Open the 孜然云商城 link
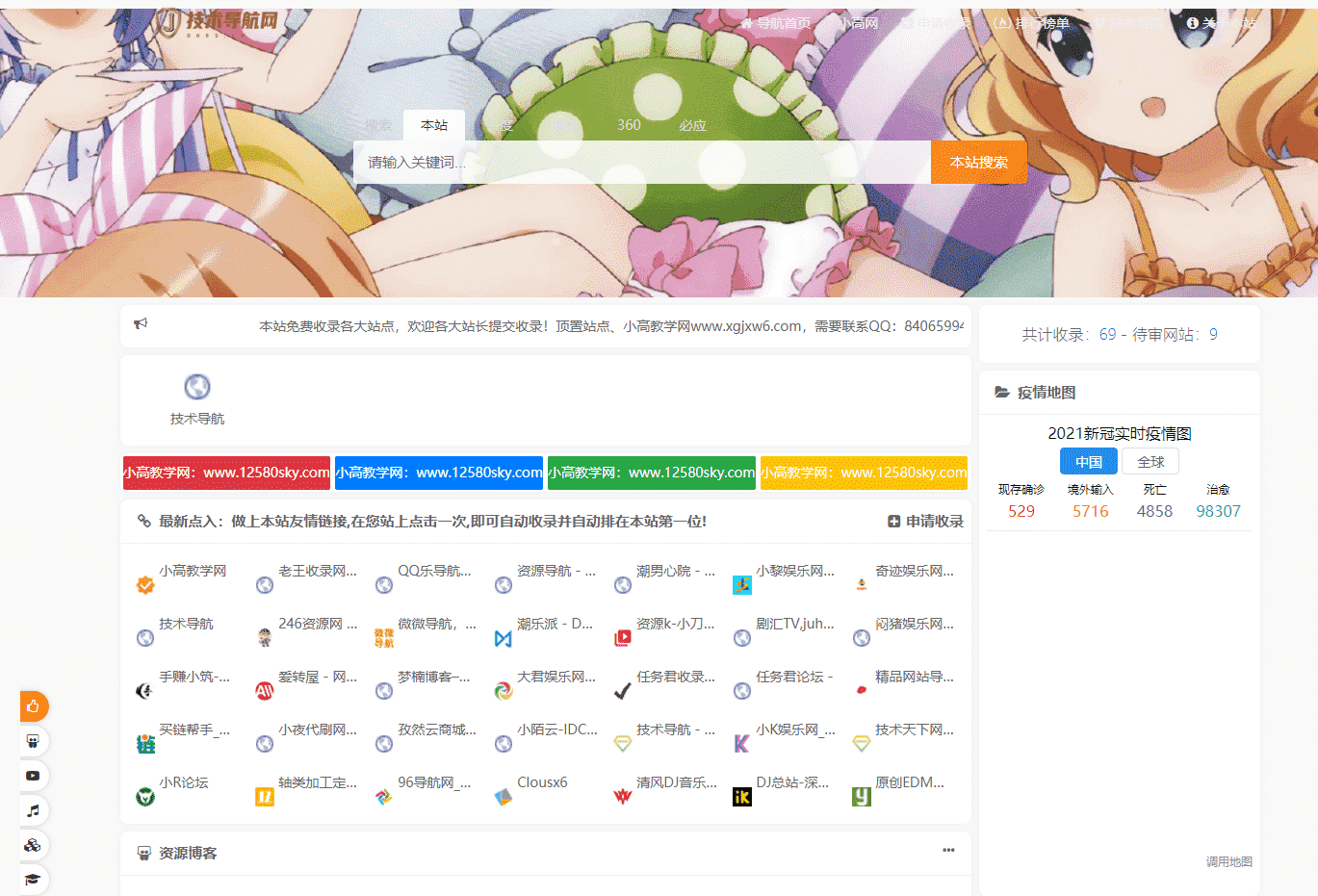The width and height of the screenshot is (1318, 896). [437, 730]
